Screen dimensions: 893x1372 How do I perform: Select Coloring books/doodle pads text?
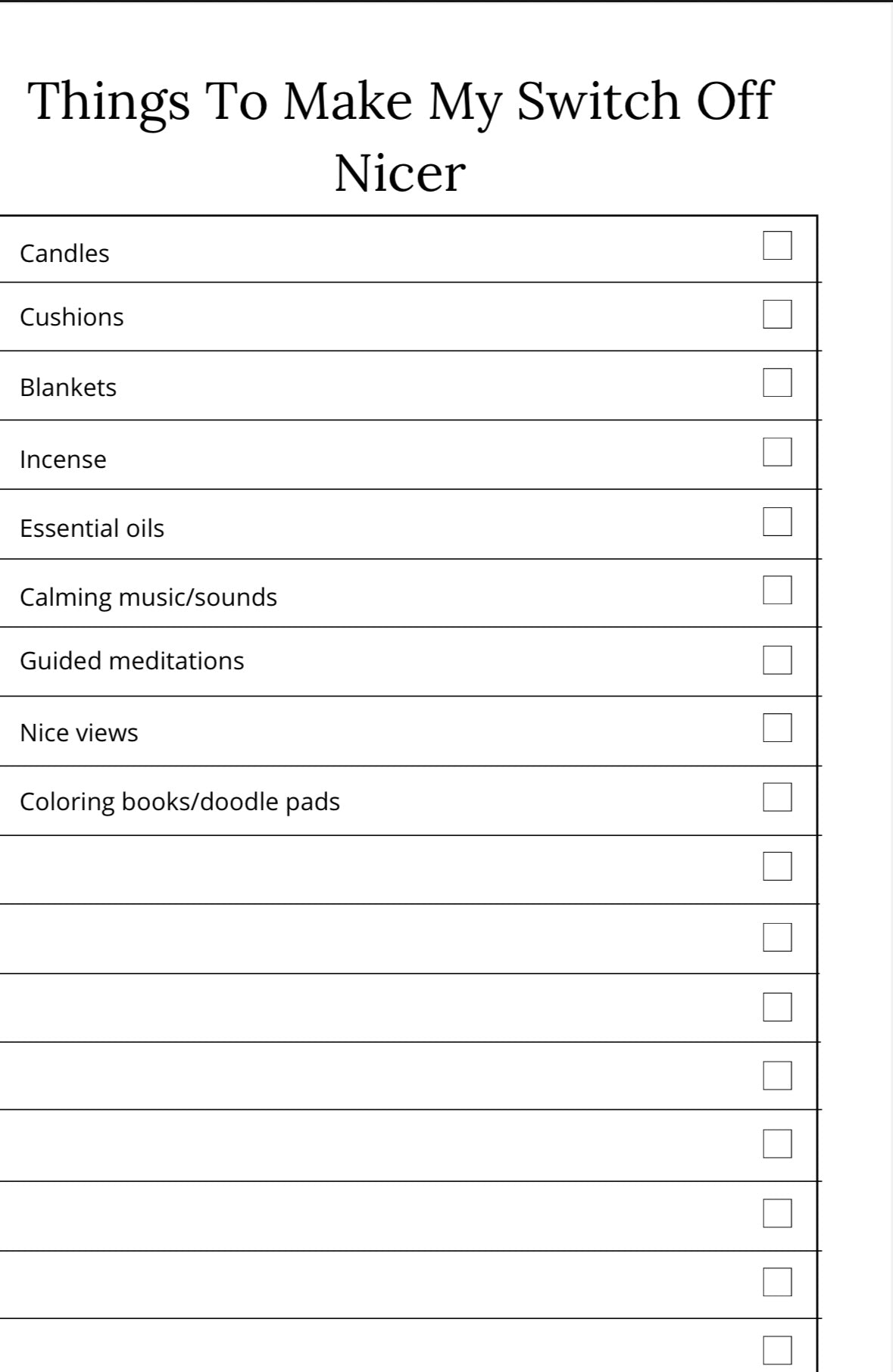click(180, 802)
